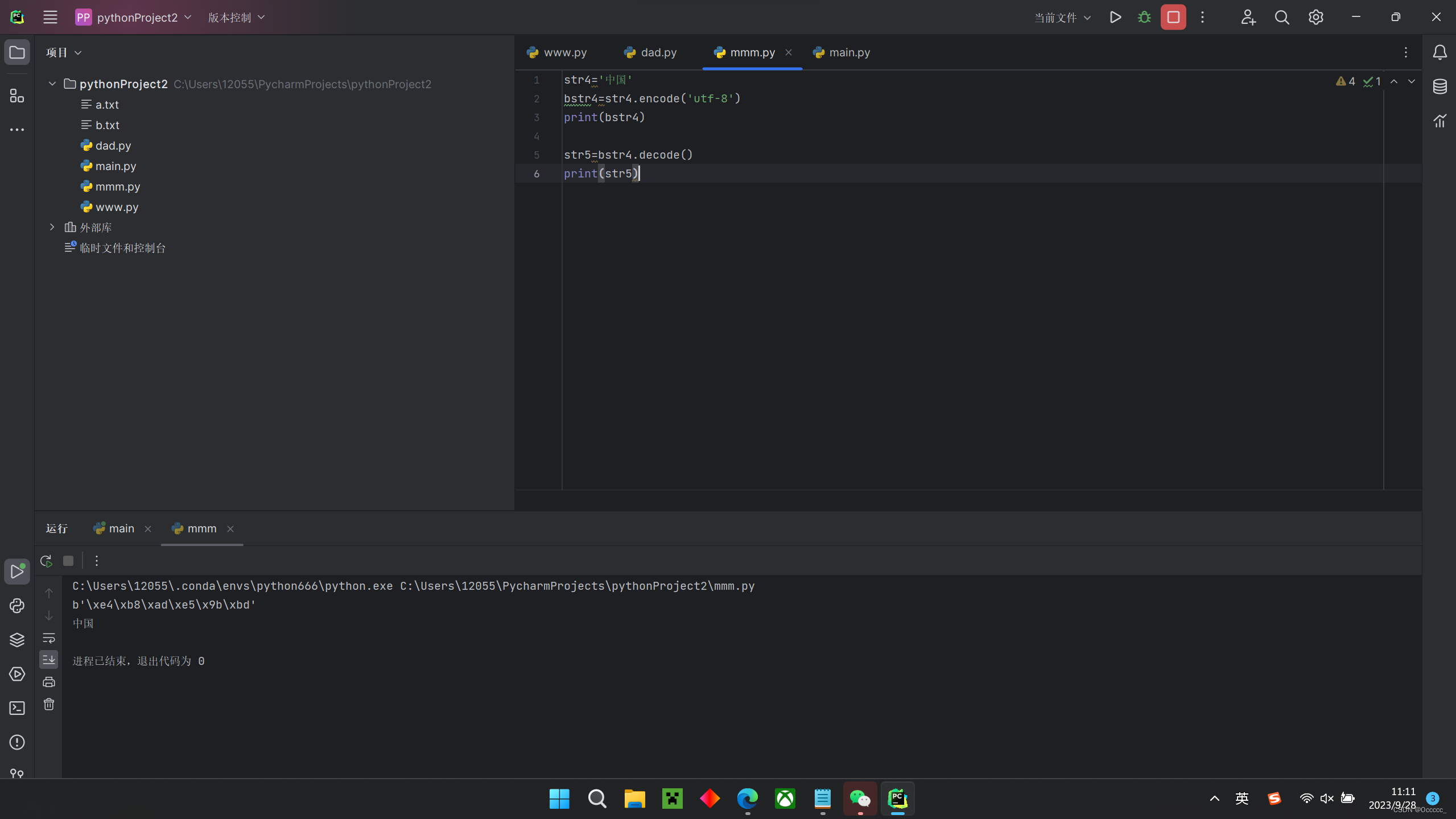Open the 版本控制 dropdown

236,18
